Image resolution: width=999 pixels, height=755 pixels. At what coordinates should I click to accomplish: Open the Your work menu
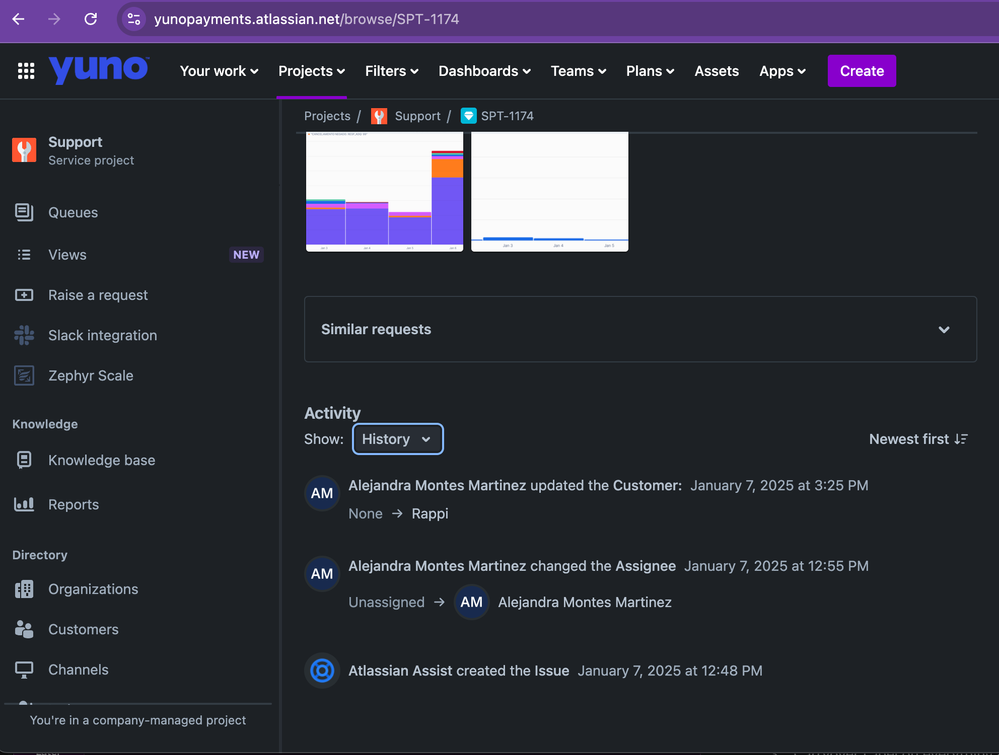click(x=219, y=71)
